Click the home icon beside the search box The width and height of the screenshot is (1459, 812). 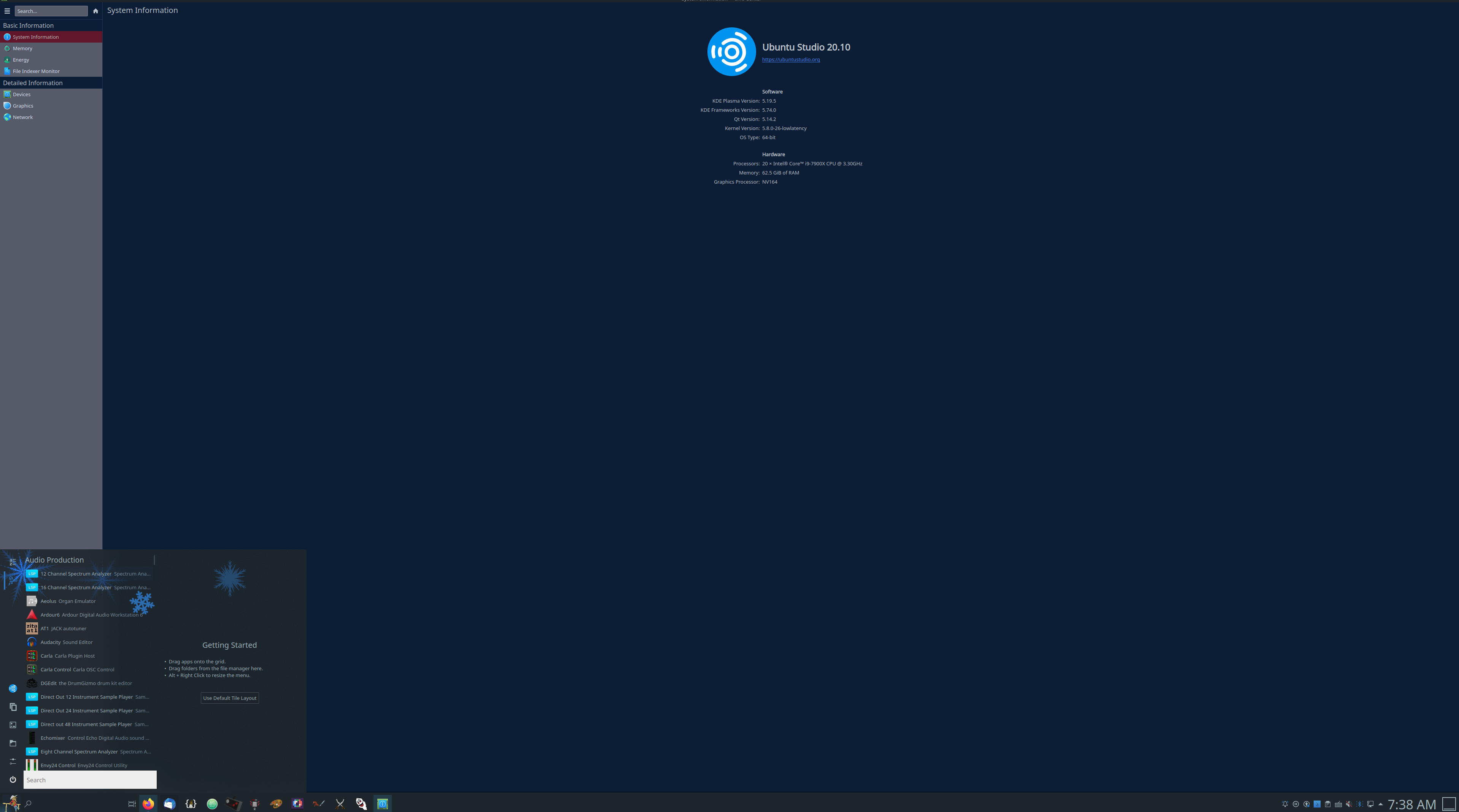click(x=95, y=11)
